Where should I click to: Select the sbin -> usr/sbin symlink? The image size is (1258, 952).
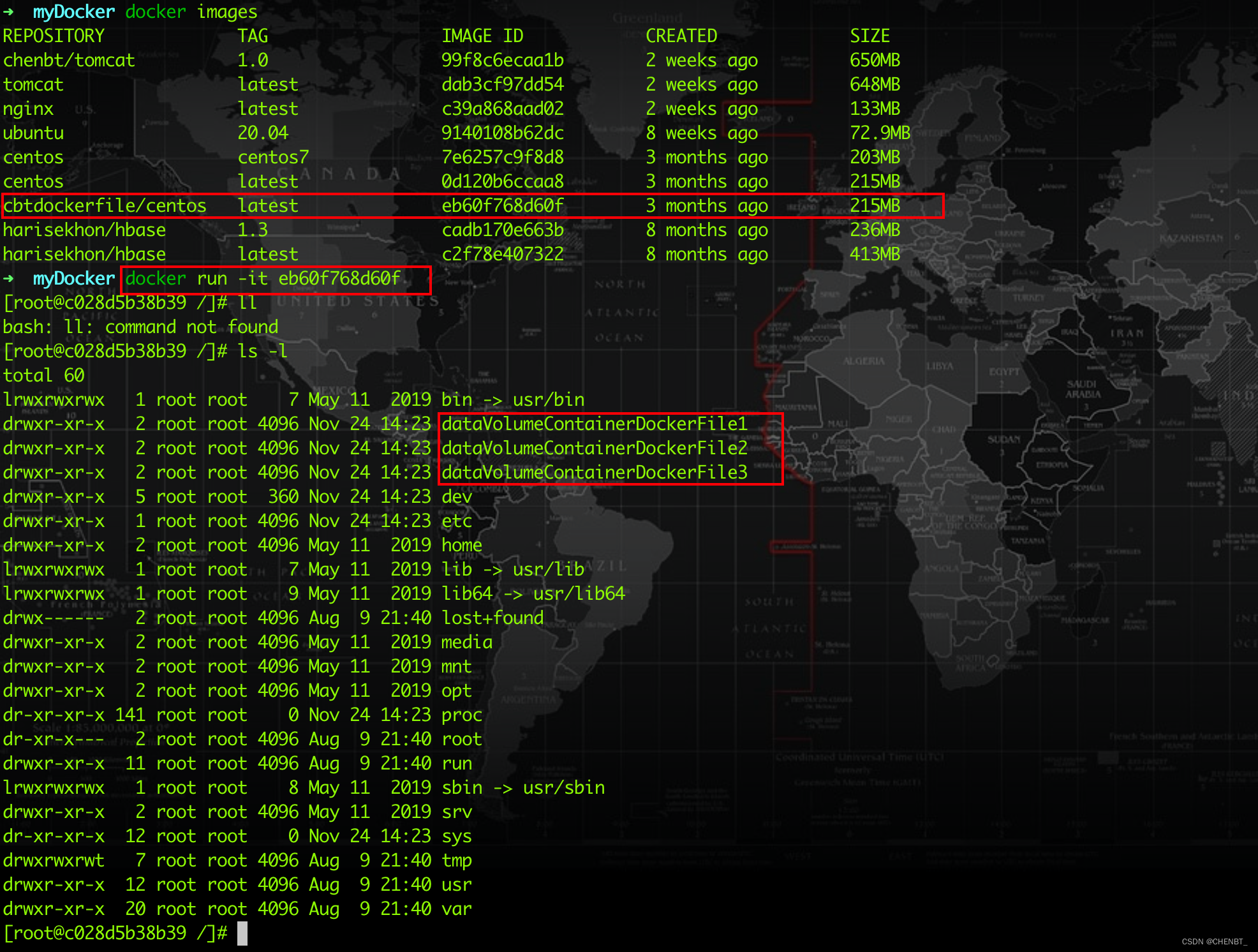tap(523, 787)
